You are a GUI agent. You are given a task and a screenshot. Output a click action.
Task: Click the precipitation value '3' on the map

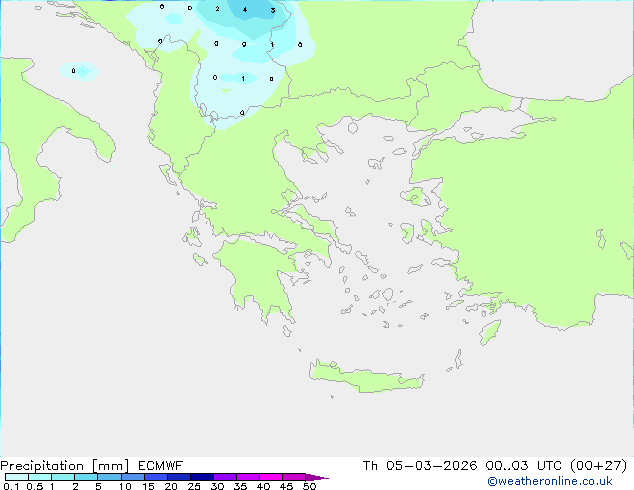pos(273,10)
